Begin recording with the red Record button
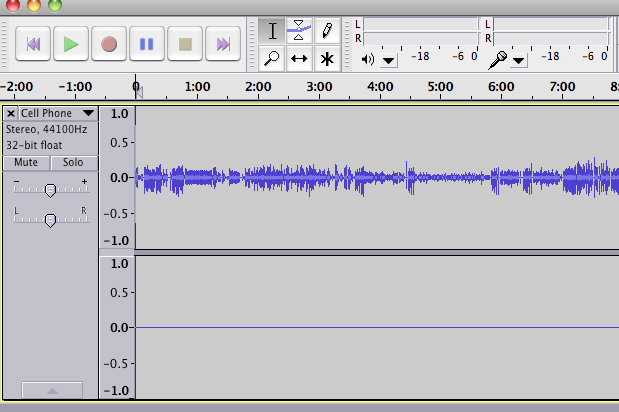619x412 pixels. point(109,44)
